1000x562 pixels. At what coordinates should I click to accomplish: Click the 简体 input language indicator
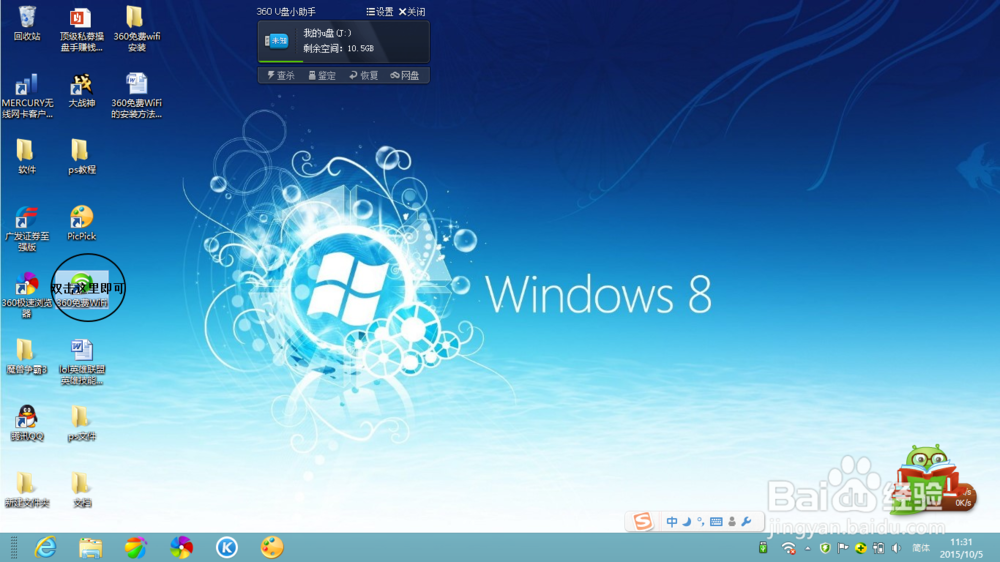click(x=920, y=548)
